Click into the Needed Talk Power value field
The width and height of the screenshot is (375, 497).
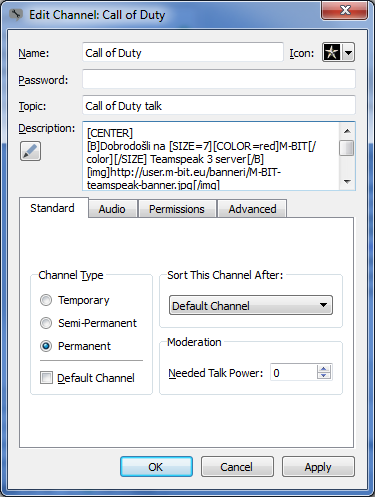click(293, 372)
